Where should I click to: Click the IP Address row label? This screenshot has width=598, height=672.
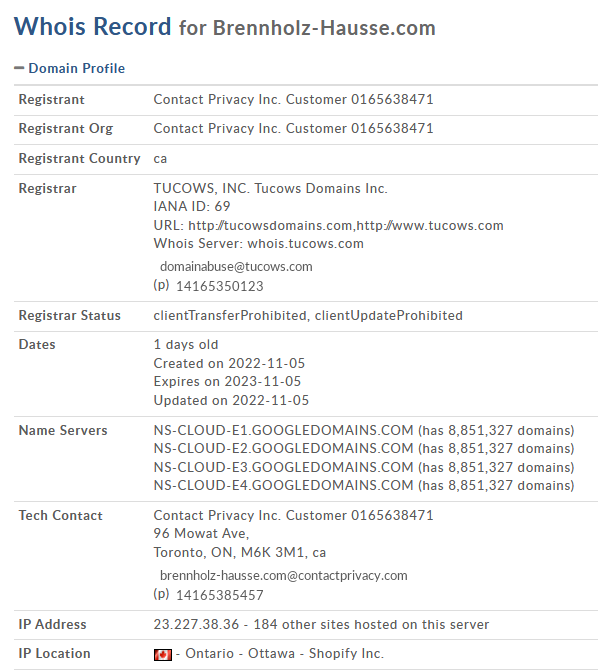tap(52, 624)
